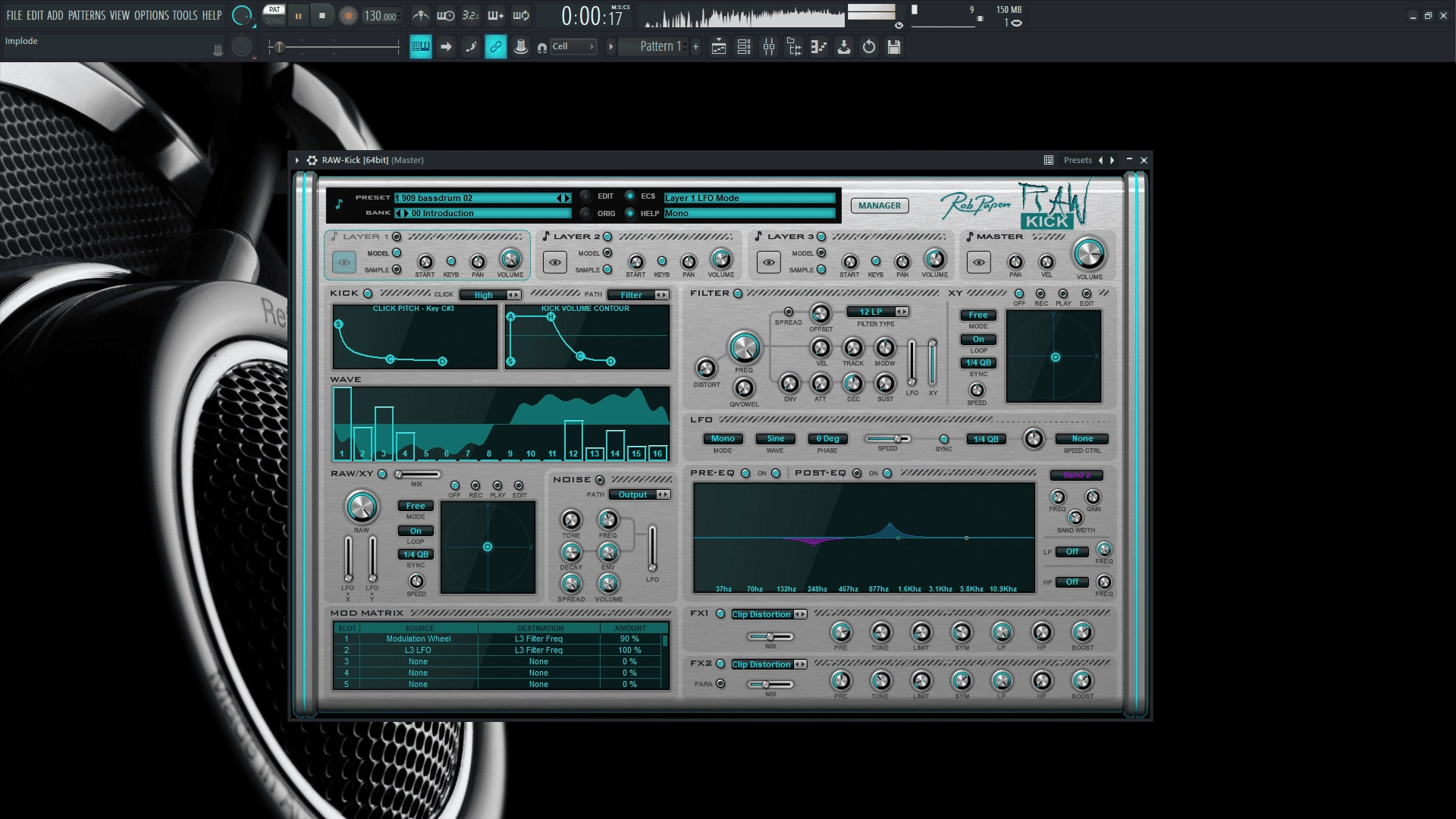Toggle PRE-EQ ON LED

coord(776,473)
